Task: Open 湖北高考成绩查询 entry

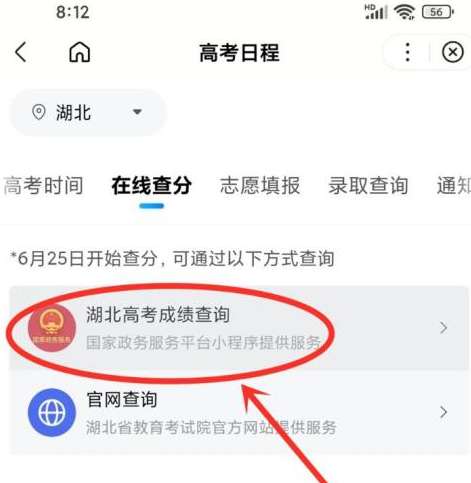Action: pos(239,328)
